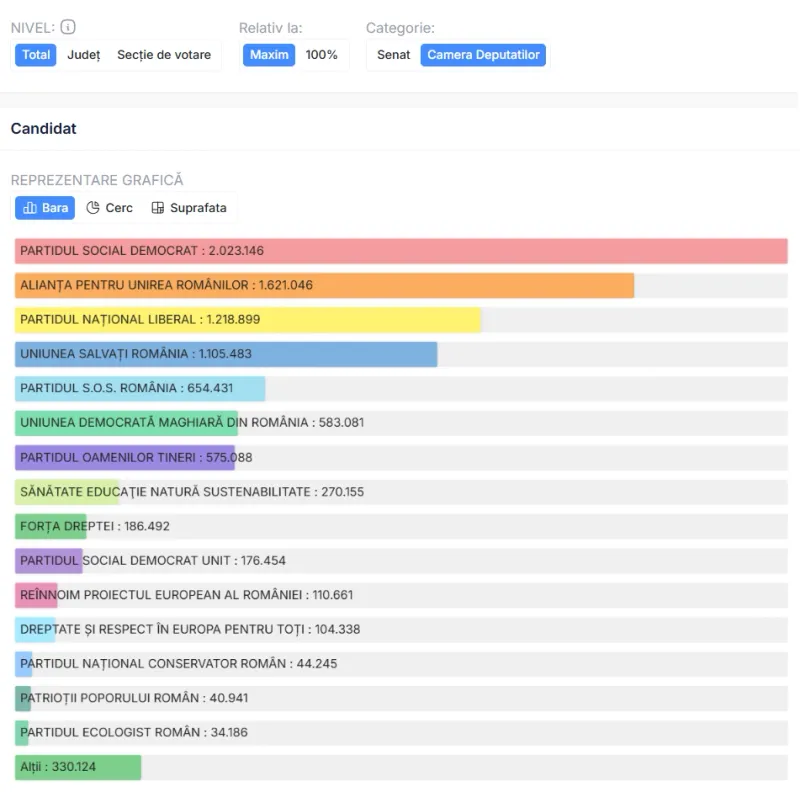Select Total level option
Viewport: 800px width, 792px height.
click(36, 55)
